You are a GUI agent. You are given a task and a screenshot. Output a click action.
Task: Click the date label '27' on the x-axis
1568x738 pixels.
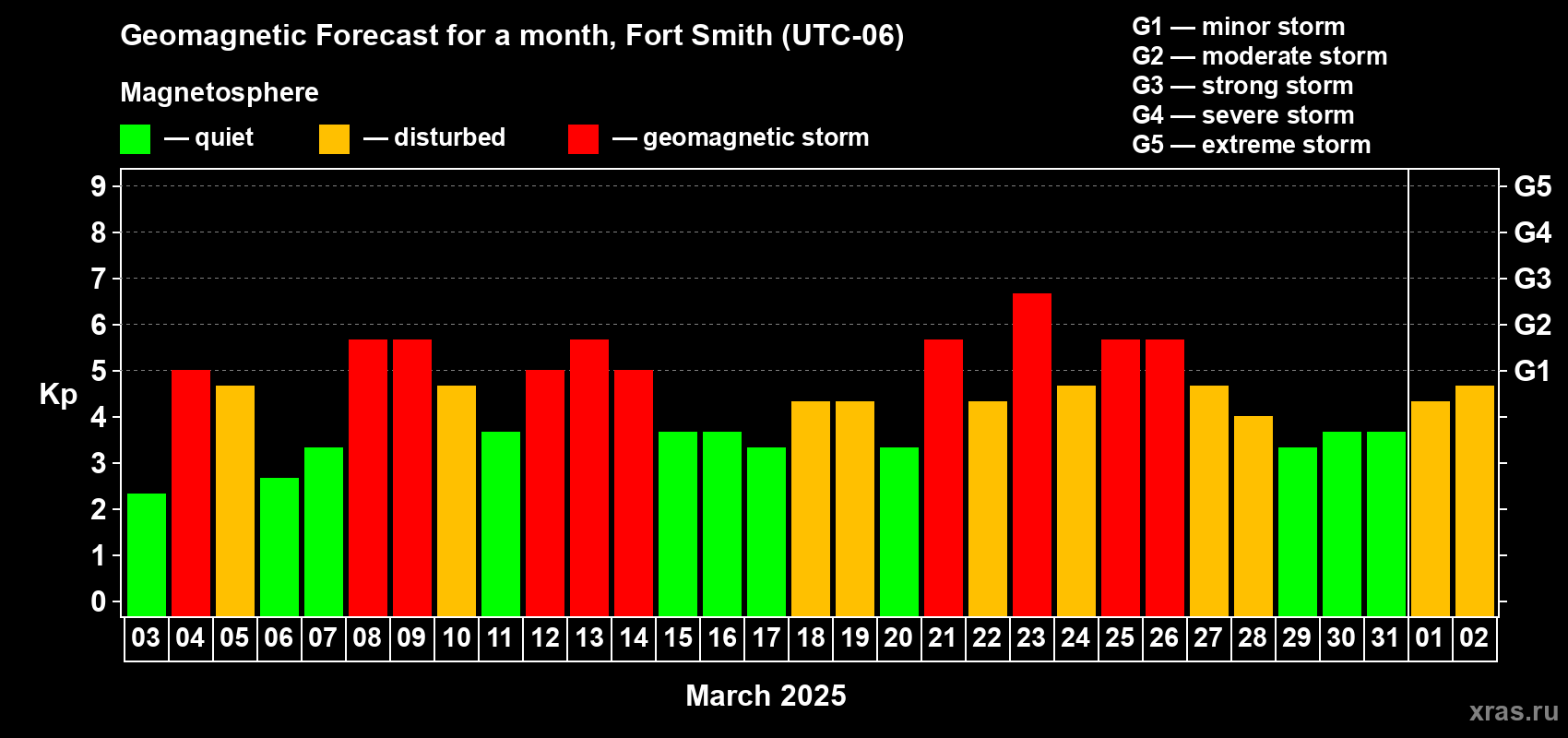click(1208, 638)
